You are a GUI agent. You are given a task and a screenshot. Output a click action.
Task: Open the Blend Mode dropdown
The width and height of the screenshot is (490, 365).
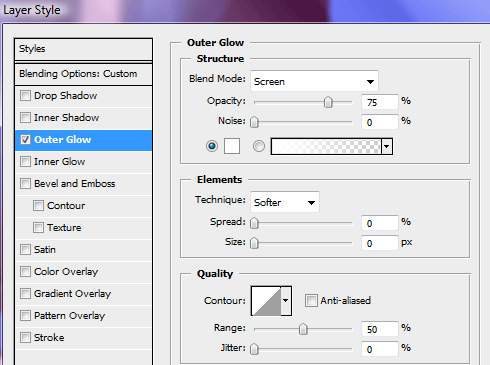click(x=314, y=81)
